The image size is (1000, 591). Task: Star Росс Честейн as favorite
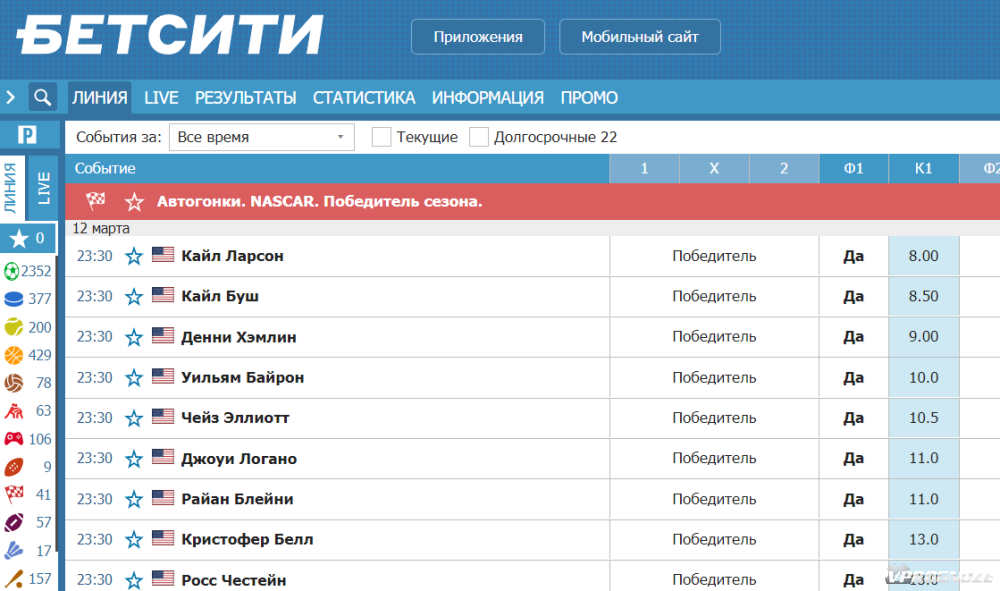[134, 580]
